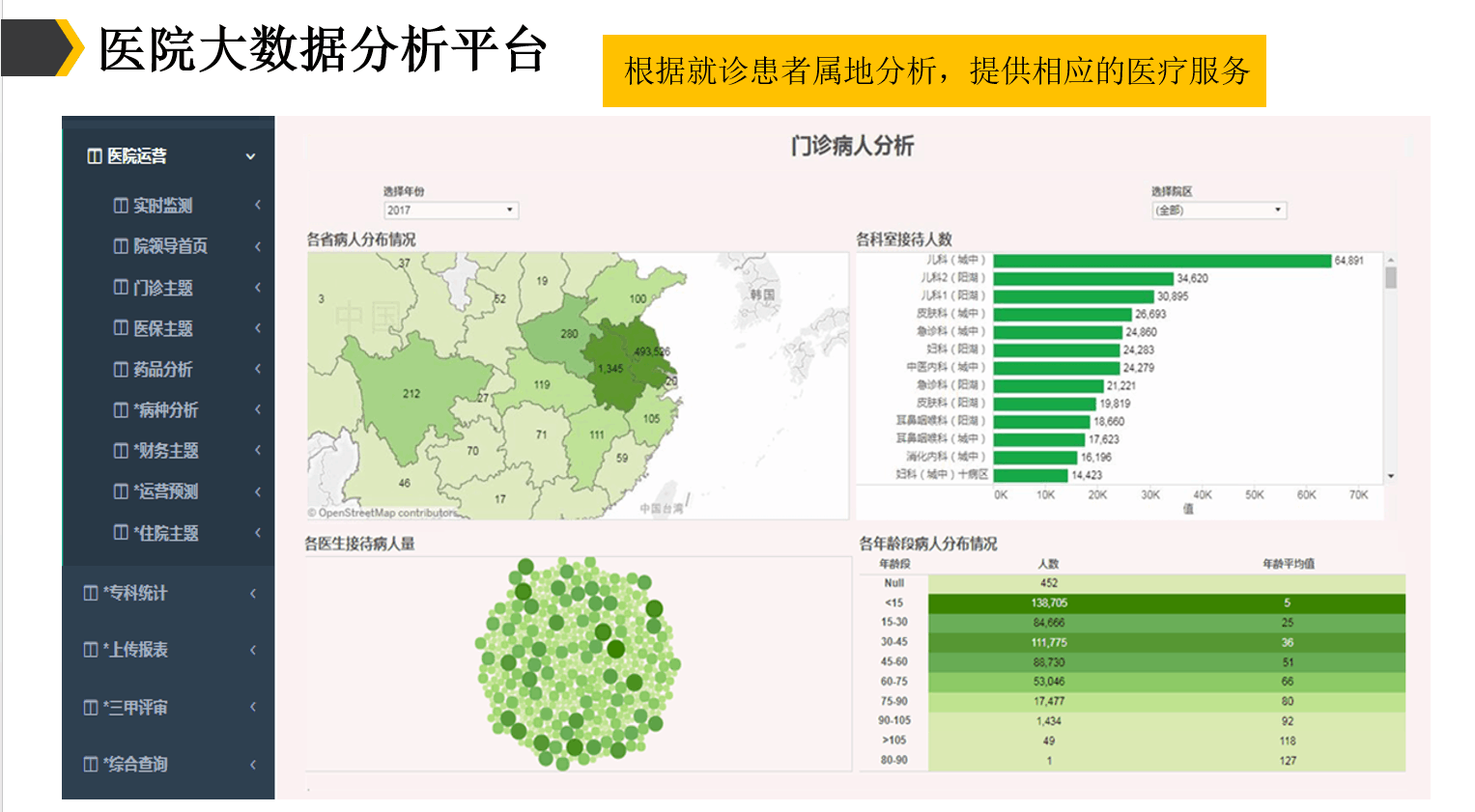Click the icon beside *三甲评审
The image size is (1475, 812).
(91, 708)
